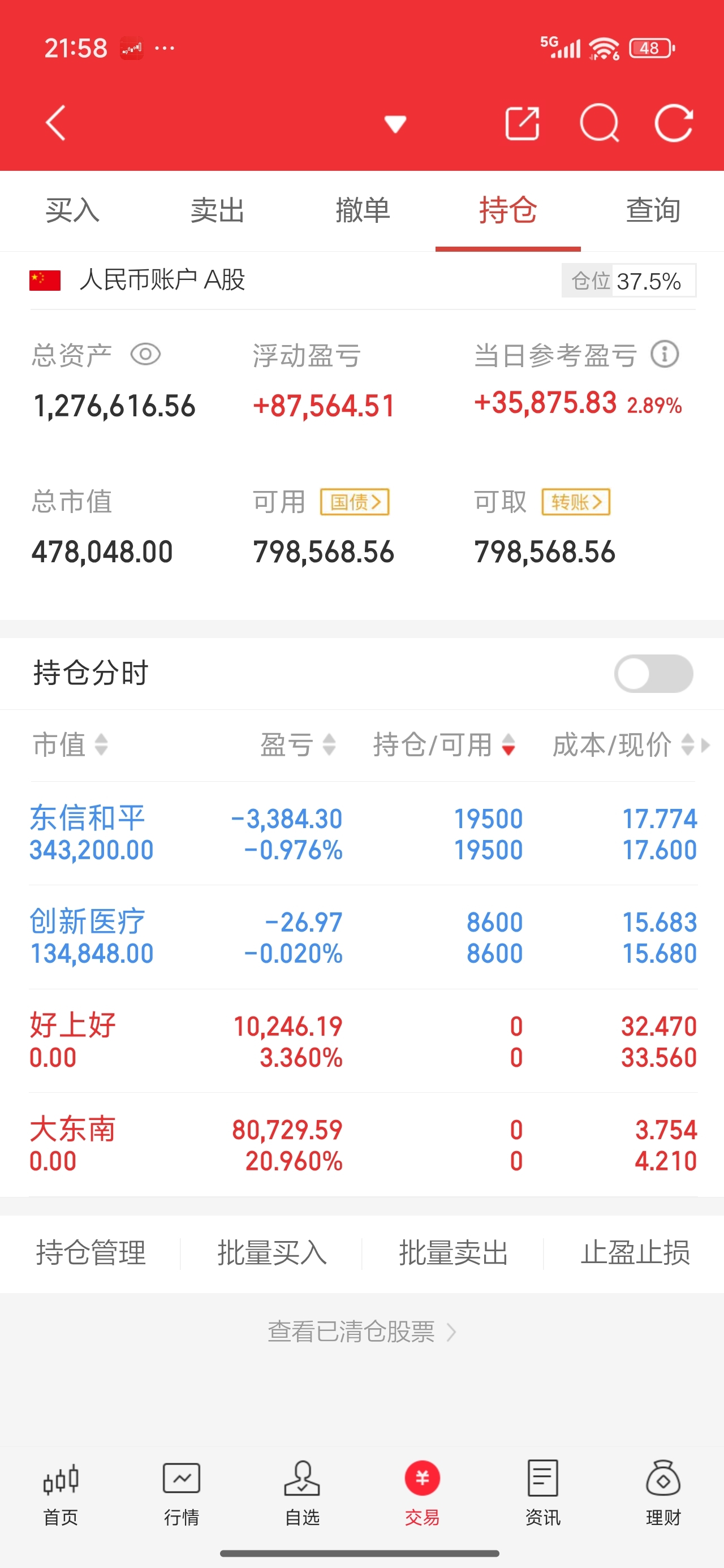Open the 东信和平 holding row

tap(363, 833)
